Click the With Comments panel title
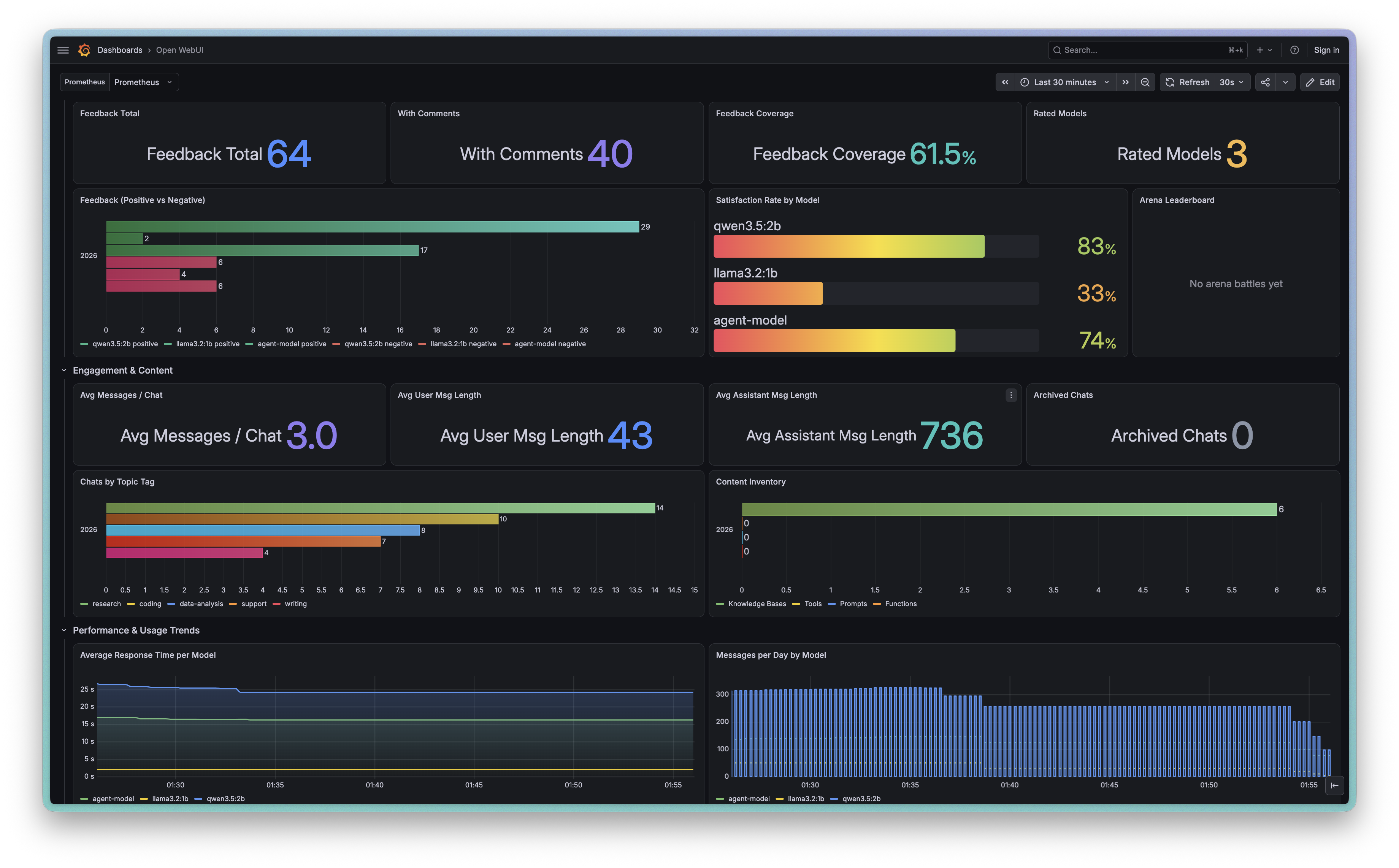Viewport: 1399px width, 868px height. tap(428, 114)
